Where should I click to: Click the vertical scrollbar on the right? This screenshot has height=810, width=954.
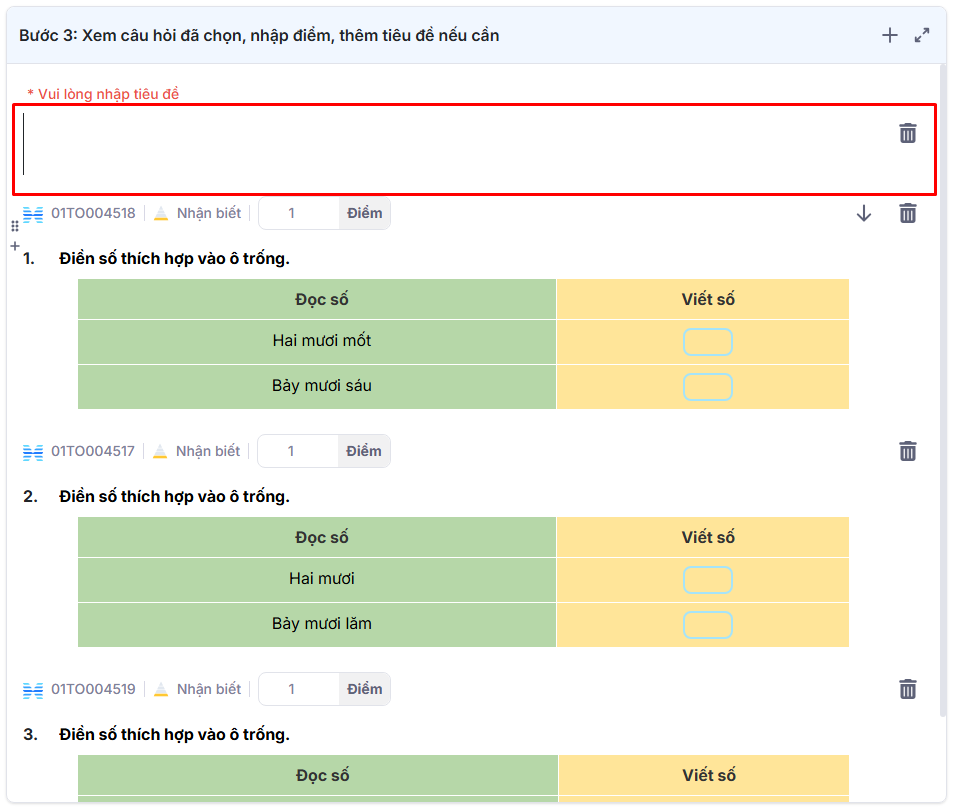(x=942, y=390)
